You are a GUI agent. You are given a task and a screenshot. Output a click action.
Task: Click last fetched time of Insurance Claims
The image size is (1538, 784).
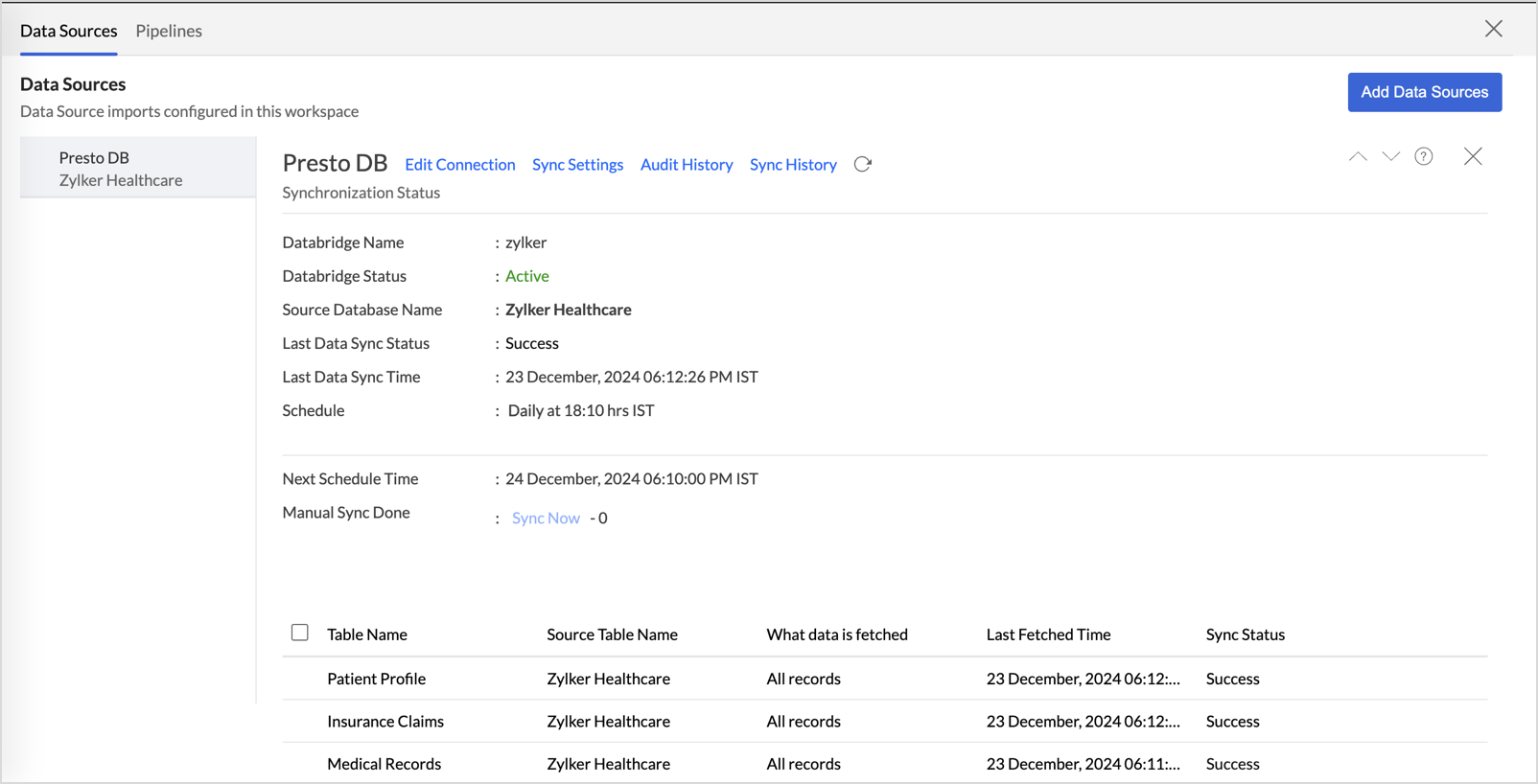point(1084,721)
